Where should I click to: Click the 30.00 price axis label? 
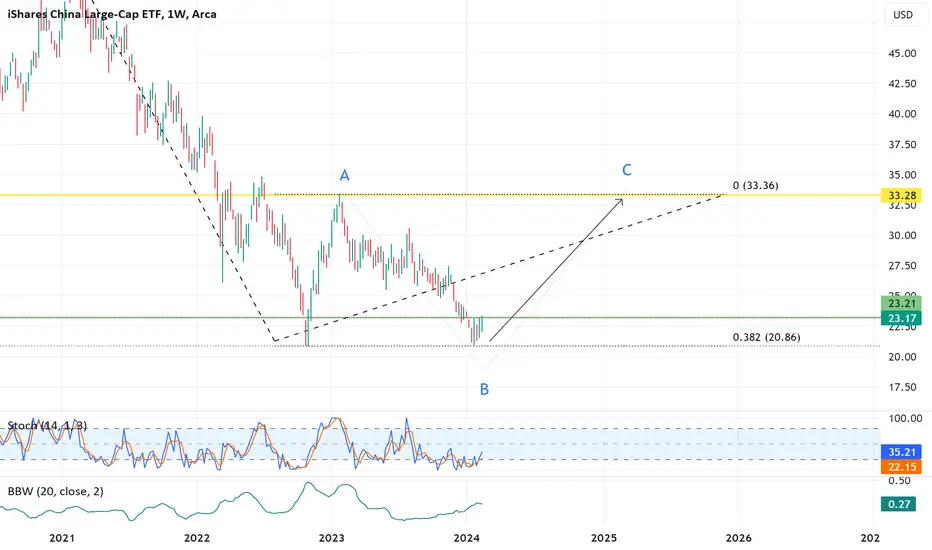[902, 235]
